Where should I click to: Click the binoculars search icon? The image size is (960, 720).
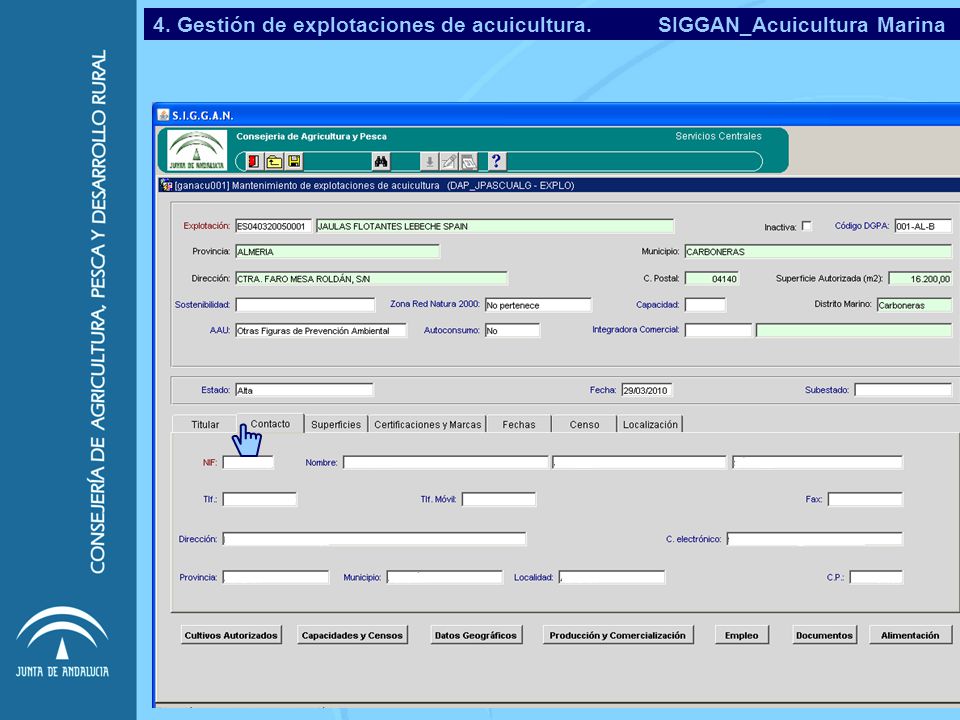click(381, 162)
